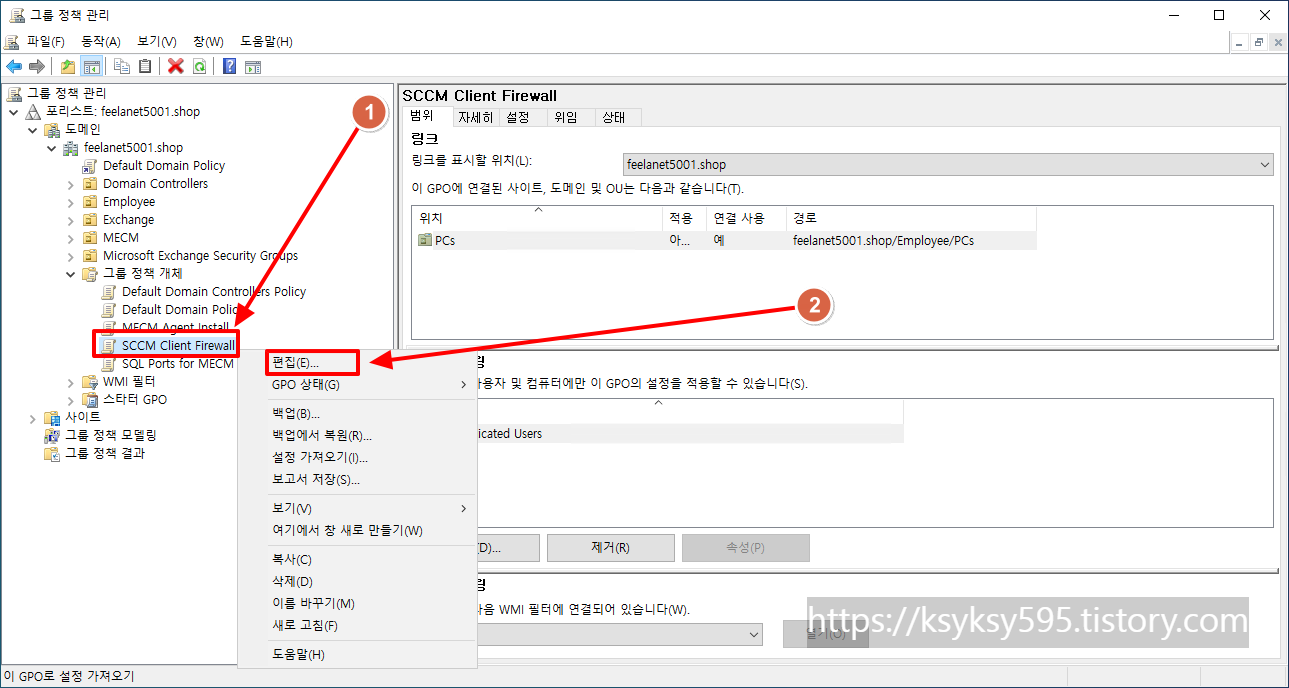Expand the Employee OU node

[x=71, y=202]
